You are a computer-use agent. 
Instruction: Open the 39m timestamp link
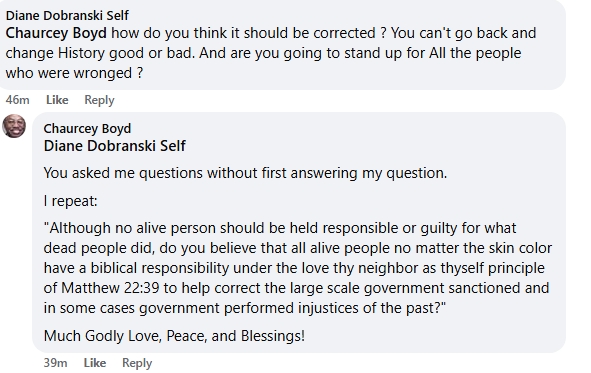(55, 363)
